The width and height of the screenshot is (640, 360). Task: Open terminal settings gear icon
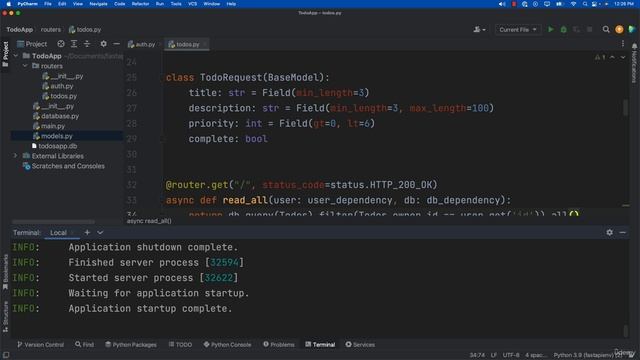pos(609,232)
